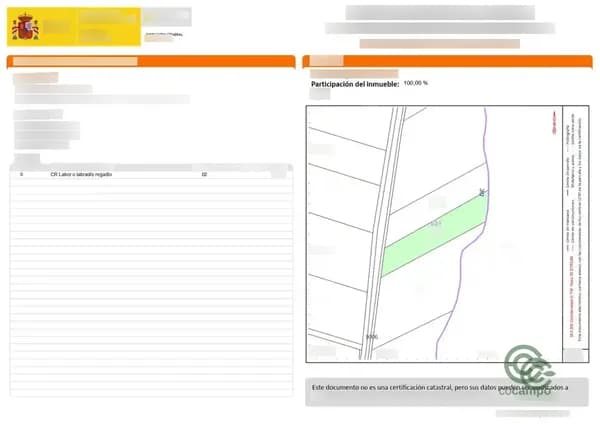Screen dimensions: 600x424
Task: Click the cocampo circular logo watermark
Action: point(529,366)
